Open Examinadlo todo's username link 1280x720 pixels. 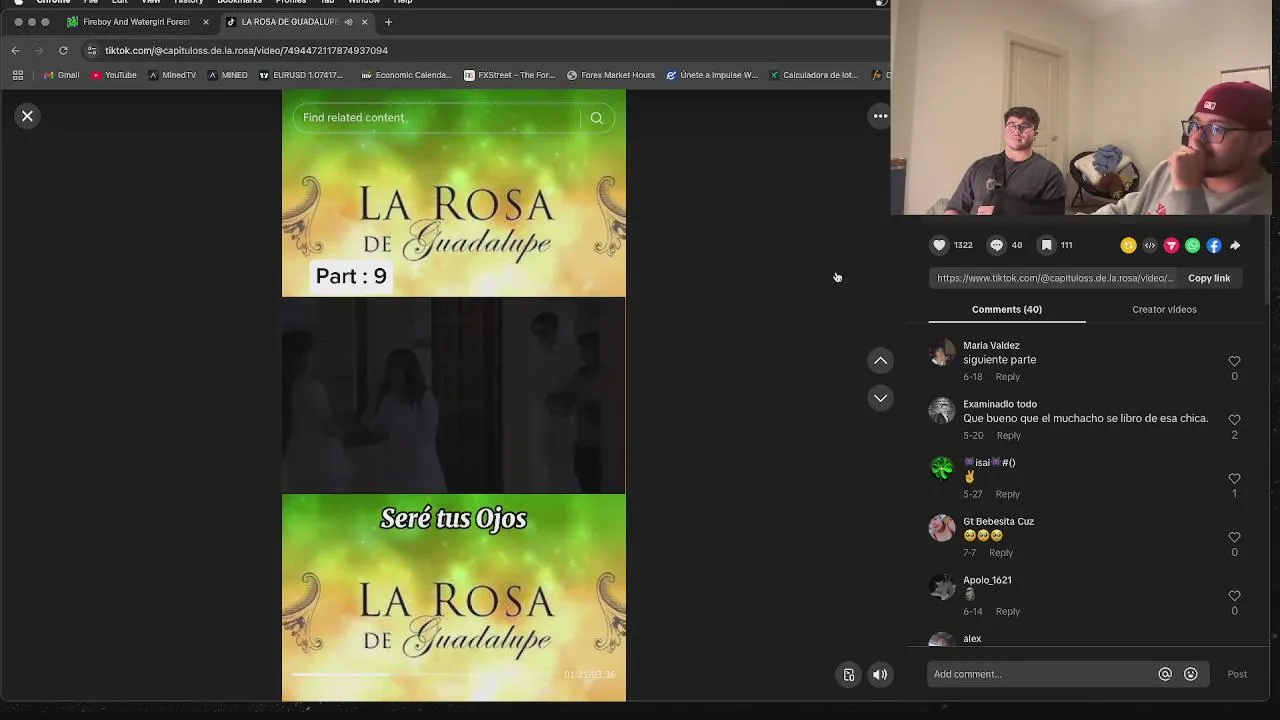click(1000, 404)
